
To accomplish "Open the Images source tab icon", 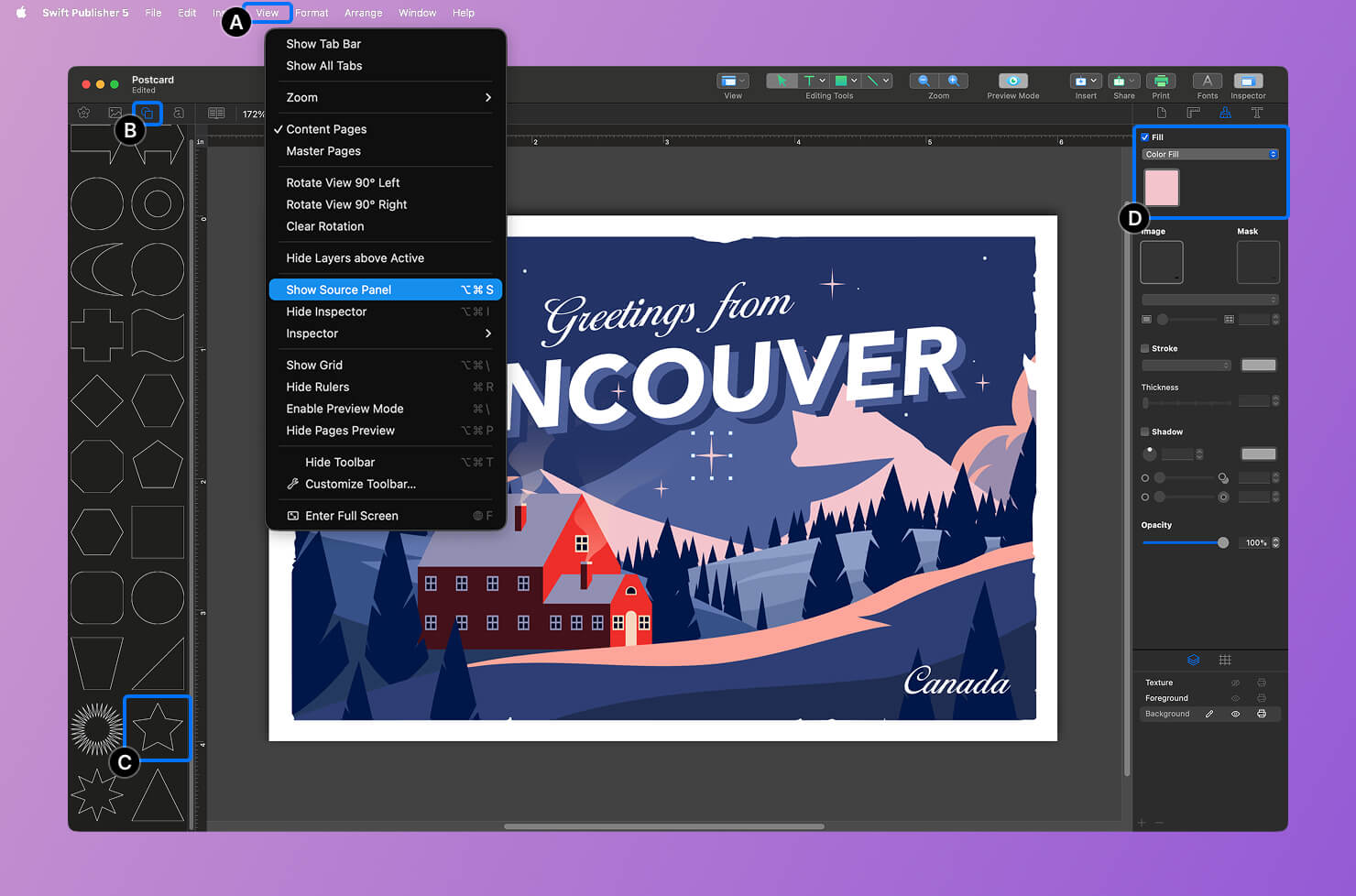I will click(115, 113).
